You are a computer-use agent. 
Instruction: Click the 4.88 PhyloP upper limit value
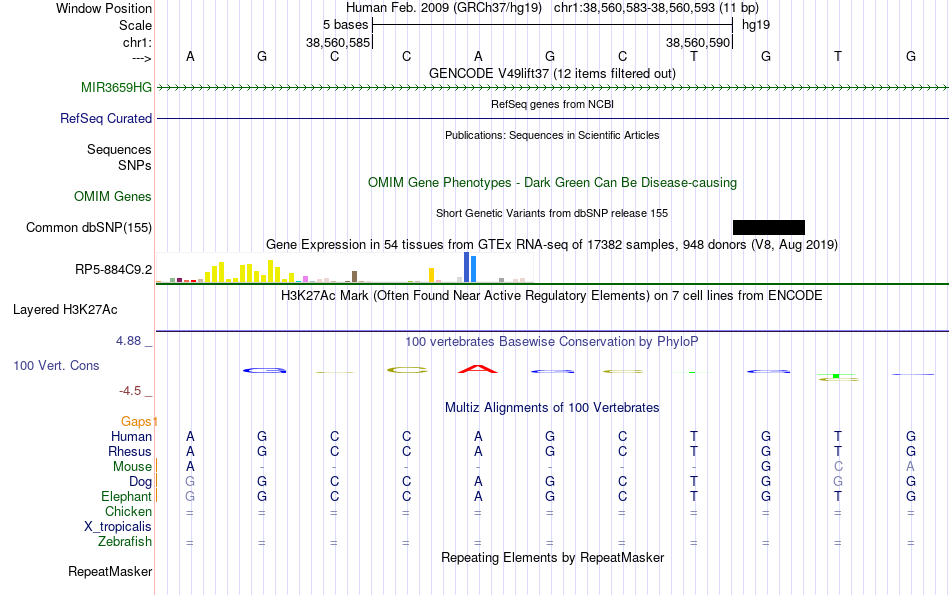click(128, 341)
